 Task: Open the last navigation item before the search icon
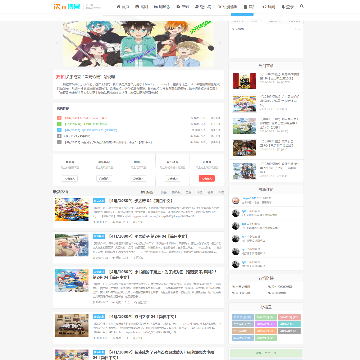click(x=287, y=7)
